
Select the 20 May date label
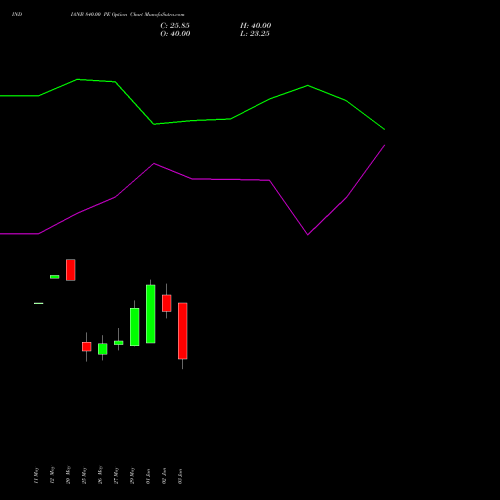[68, 475]
